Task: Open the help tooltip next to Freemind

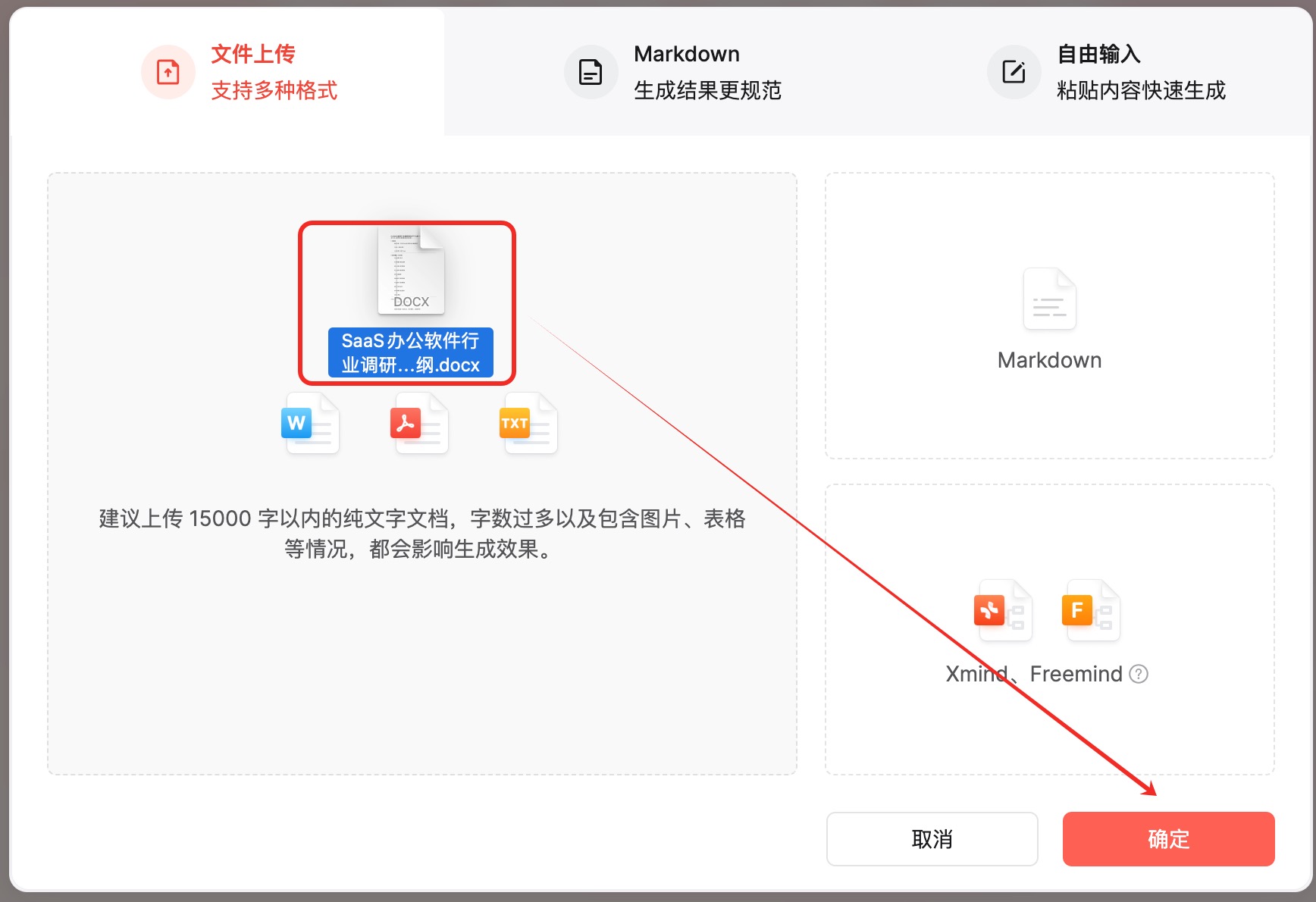Action: (1139, 674)
